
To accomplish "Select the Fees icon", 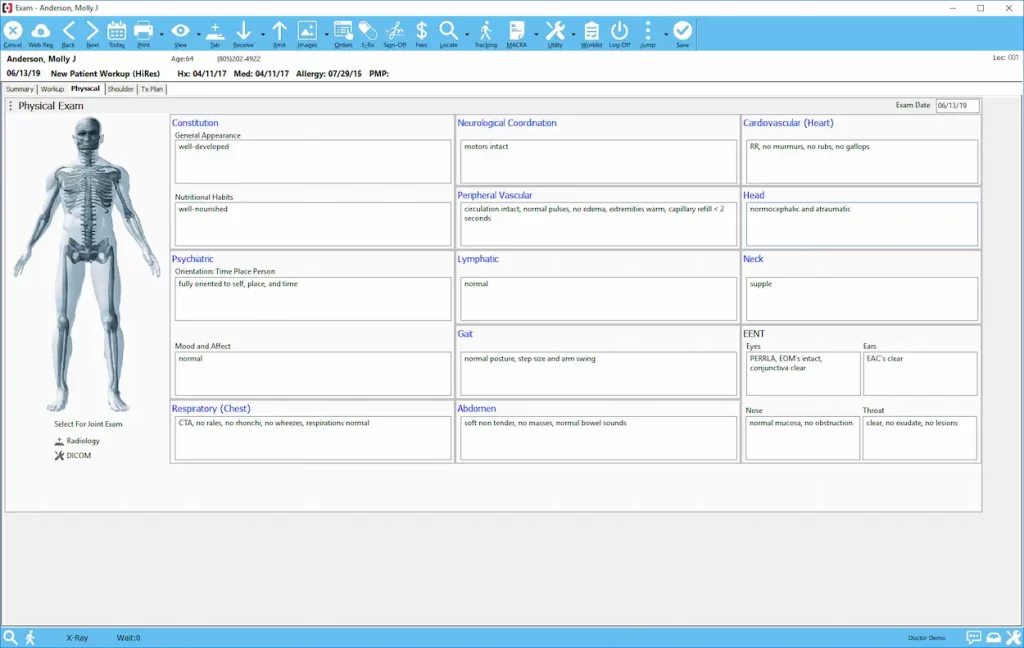I will tap(421, 33).
